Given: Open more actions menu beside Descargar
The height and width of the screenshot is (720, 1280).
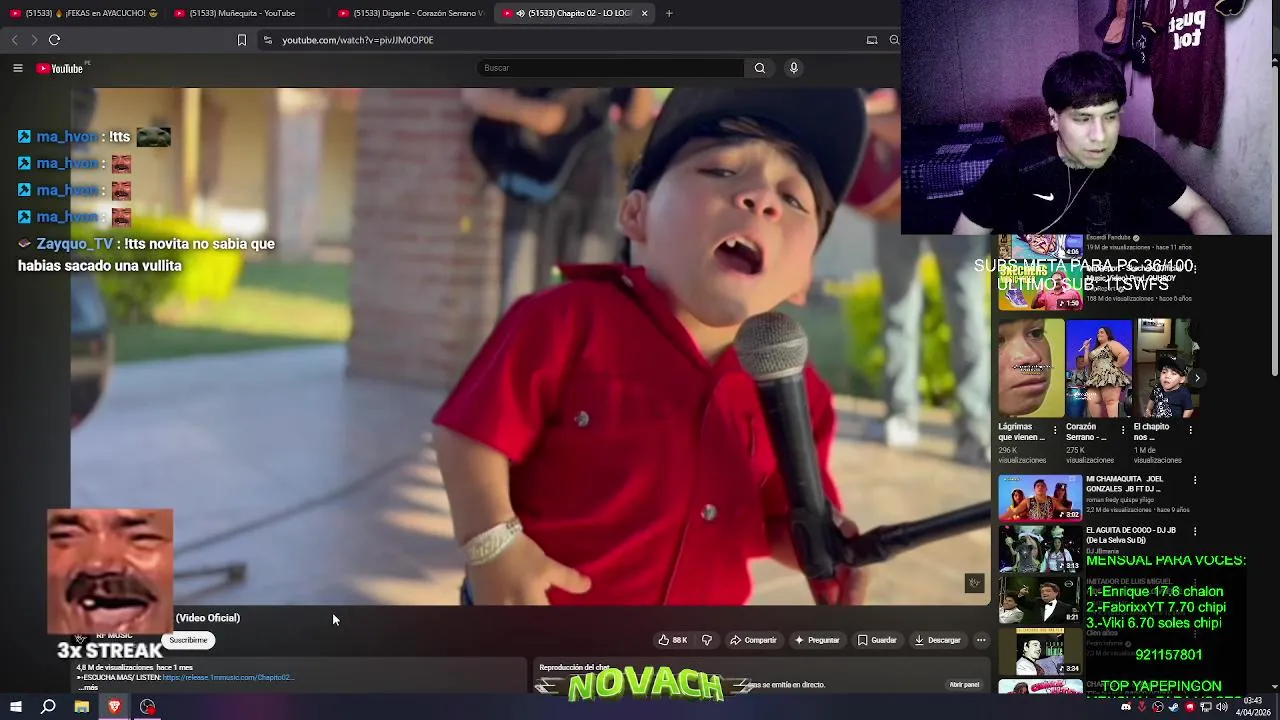Looking at the screenshot, I should pyautogui.click(x=981, y=640).
